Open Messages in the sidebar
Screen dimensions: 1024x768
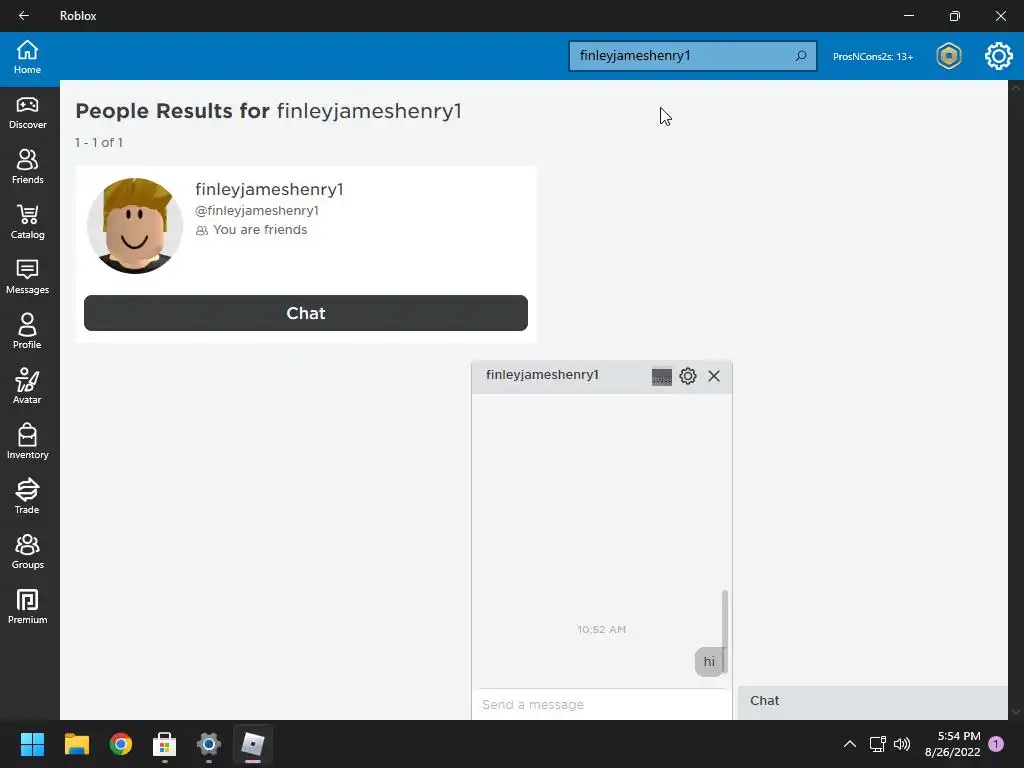tap(27, 277)
